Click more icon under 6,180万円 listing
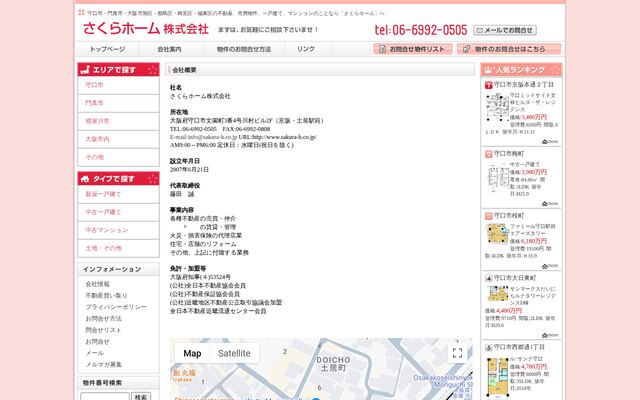The image size is (640, 400). click(550, 266)
